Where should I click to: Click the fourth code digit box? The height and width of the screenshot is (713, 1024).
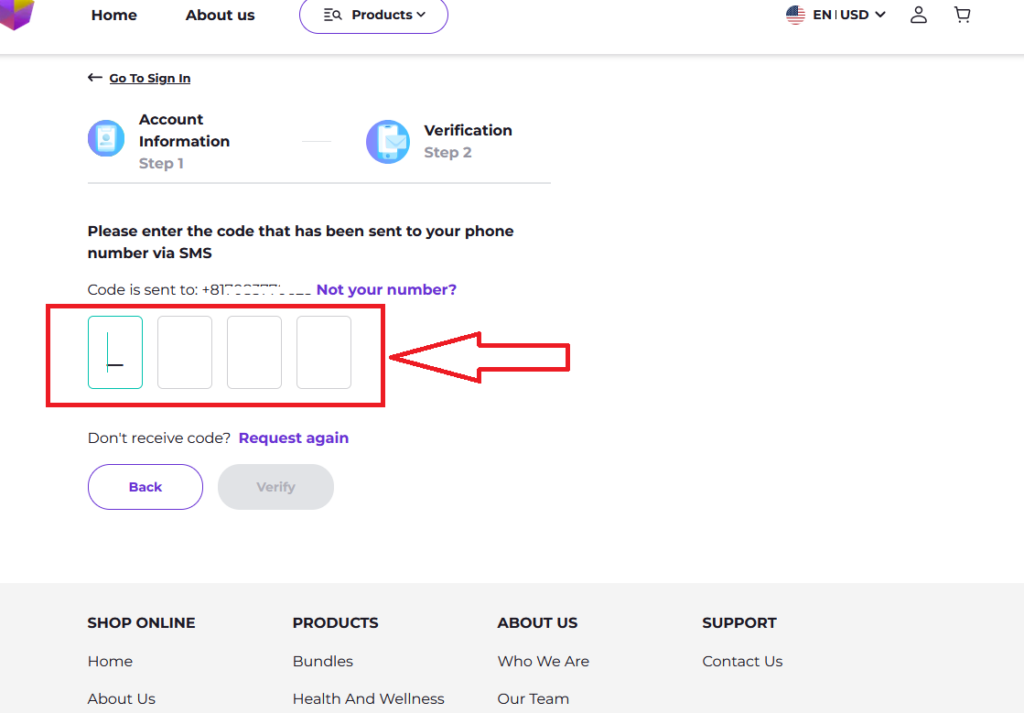coord(324,352)
